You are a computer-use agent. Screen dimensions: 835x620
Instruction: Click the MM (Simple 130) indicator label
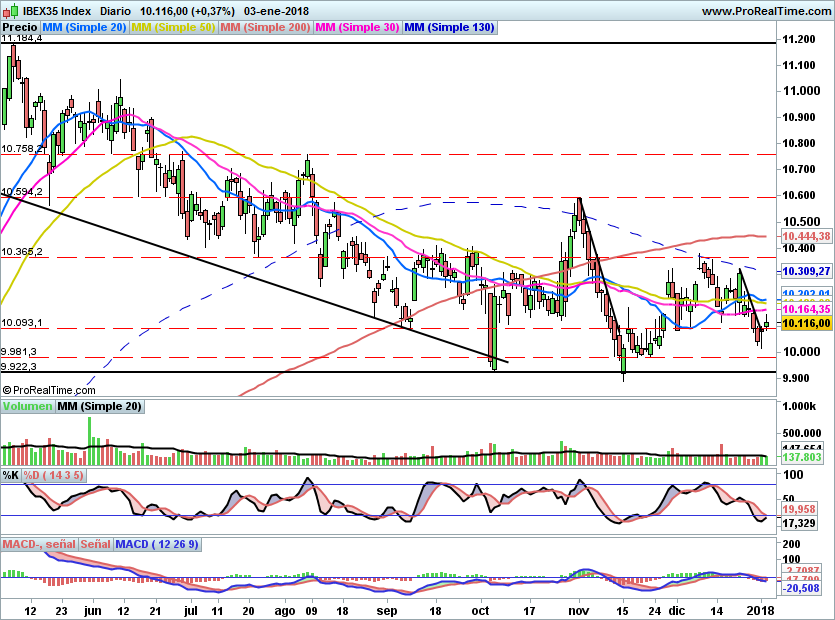point(449,27)
